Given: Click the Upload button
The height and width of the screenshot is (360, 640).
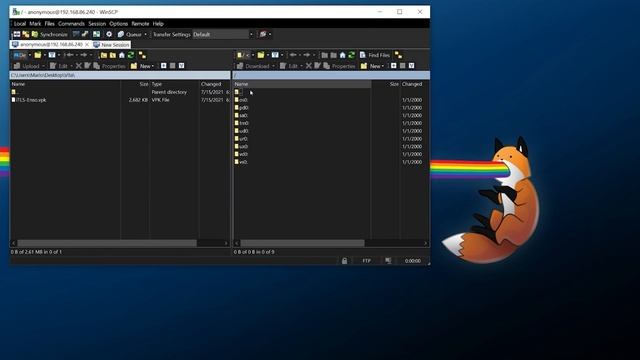Looking at the screenshot, I should pyautogui.click(x=27, y=66).
